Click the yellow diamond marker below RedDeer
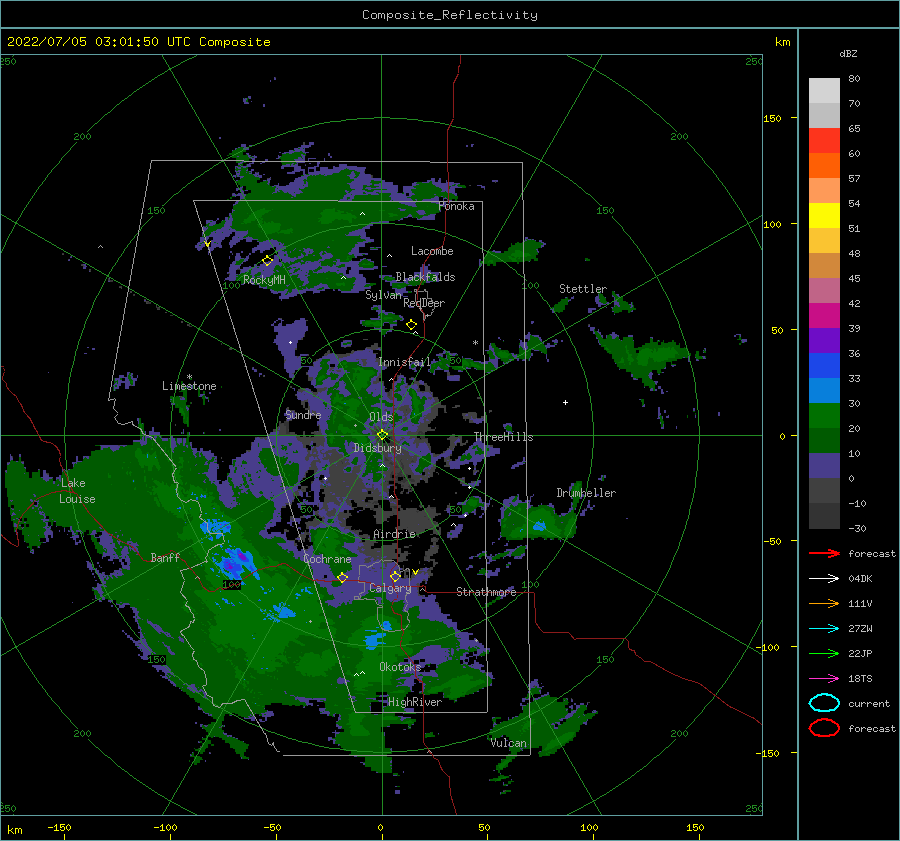900x841 pixels. [x=411, y=325]
